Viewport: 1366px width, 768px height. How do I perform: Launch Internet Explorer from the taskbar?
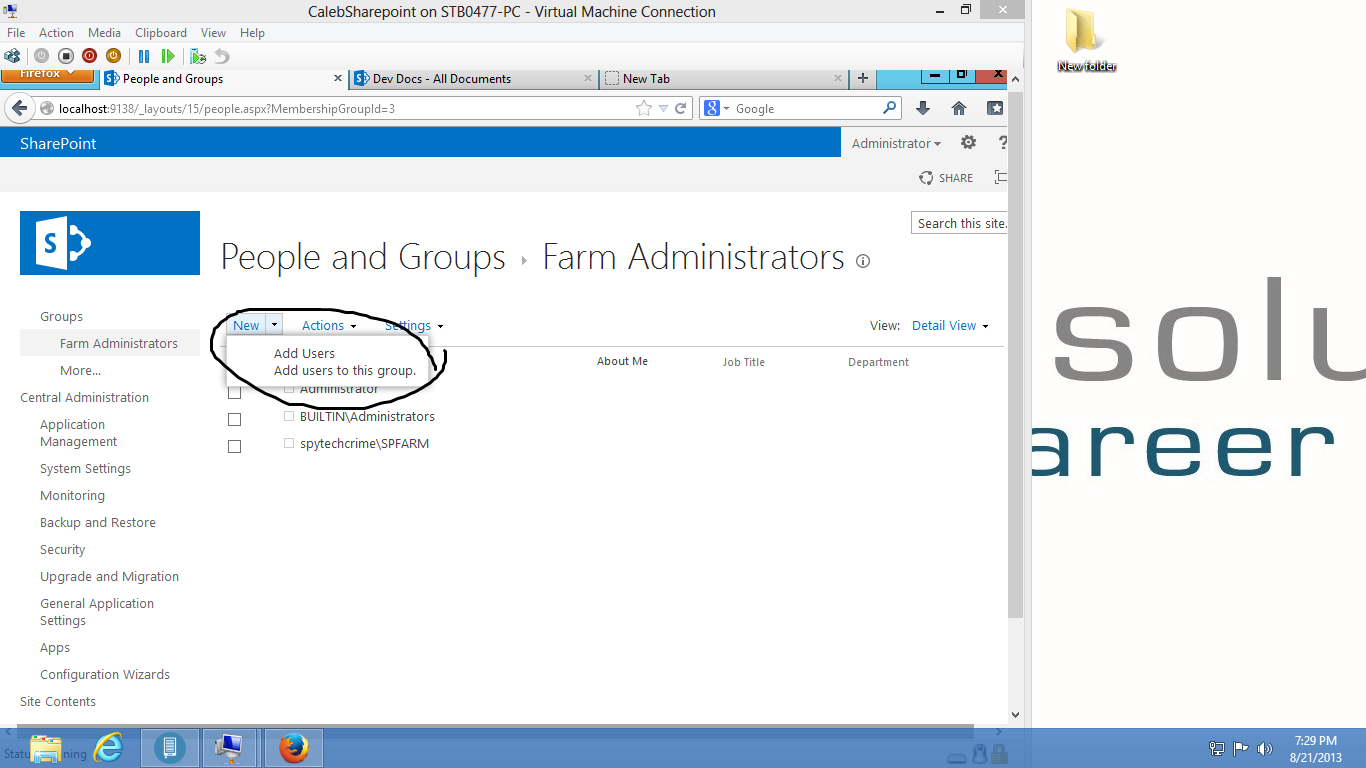(108, 748)
